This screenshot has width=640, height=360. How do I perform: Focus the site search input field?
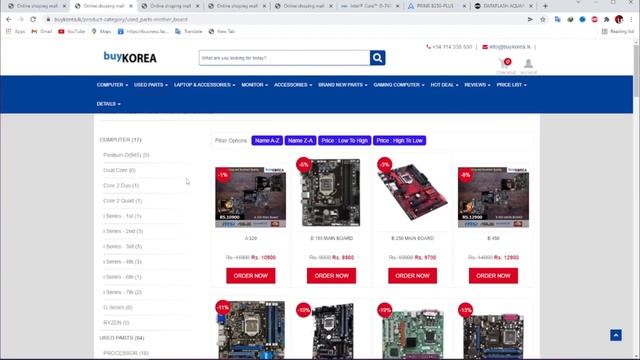click(284, 58)
